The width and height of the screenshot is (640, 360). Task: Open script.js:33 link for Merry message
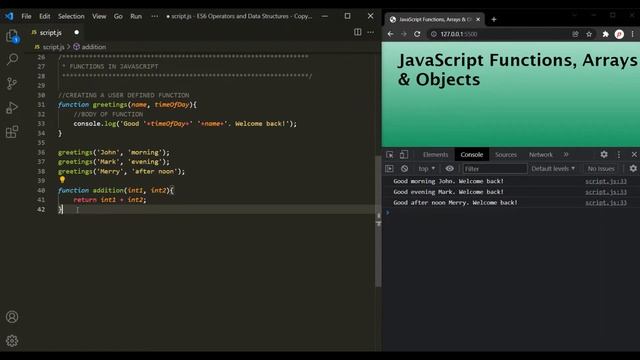[606, 202]
